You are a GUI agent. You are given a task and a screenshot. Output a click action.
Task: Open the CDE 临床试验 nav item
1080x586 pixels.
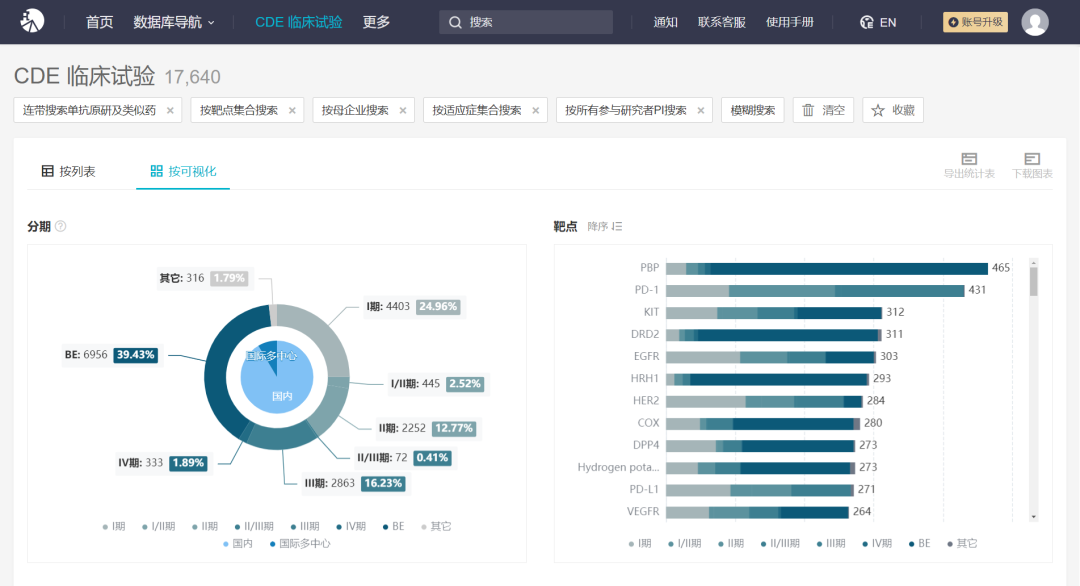[x=298, y=22]
